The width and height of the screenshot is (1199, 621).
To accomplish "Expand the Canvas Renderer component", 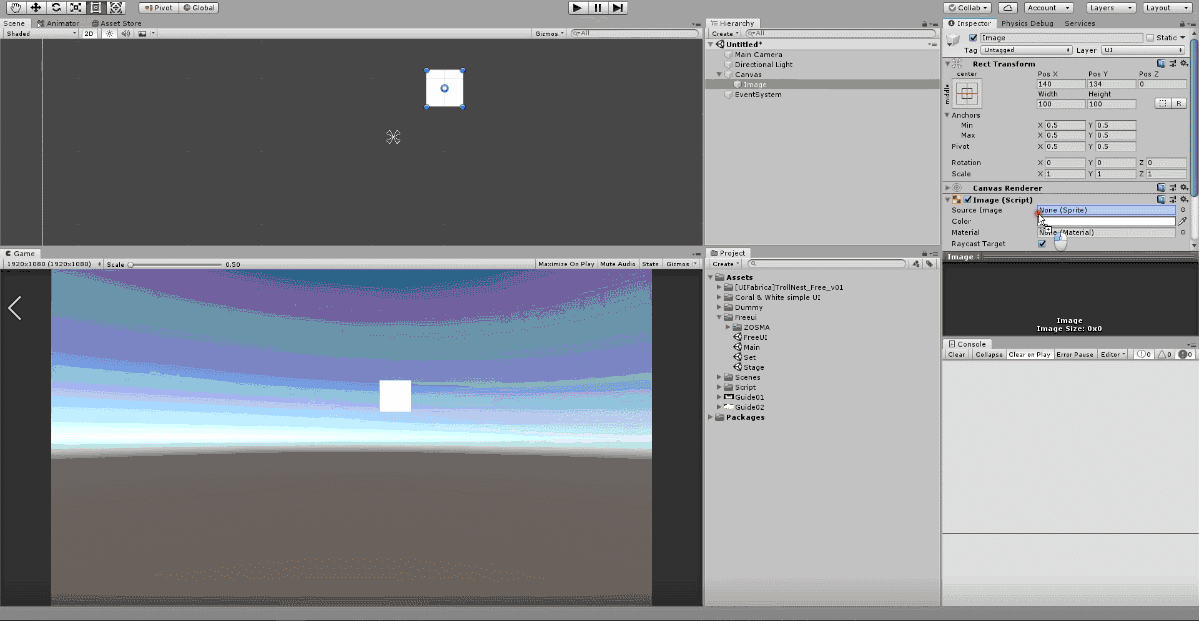I will point(948,188).
